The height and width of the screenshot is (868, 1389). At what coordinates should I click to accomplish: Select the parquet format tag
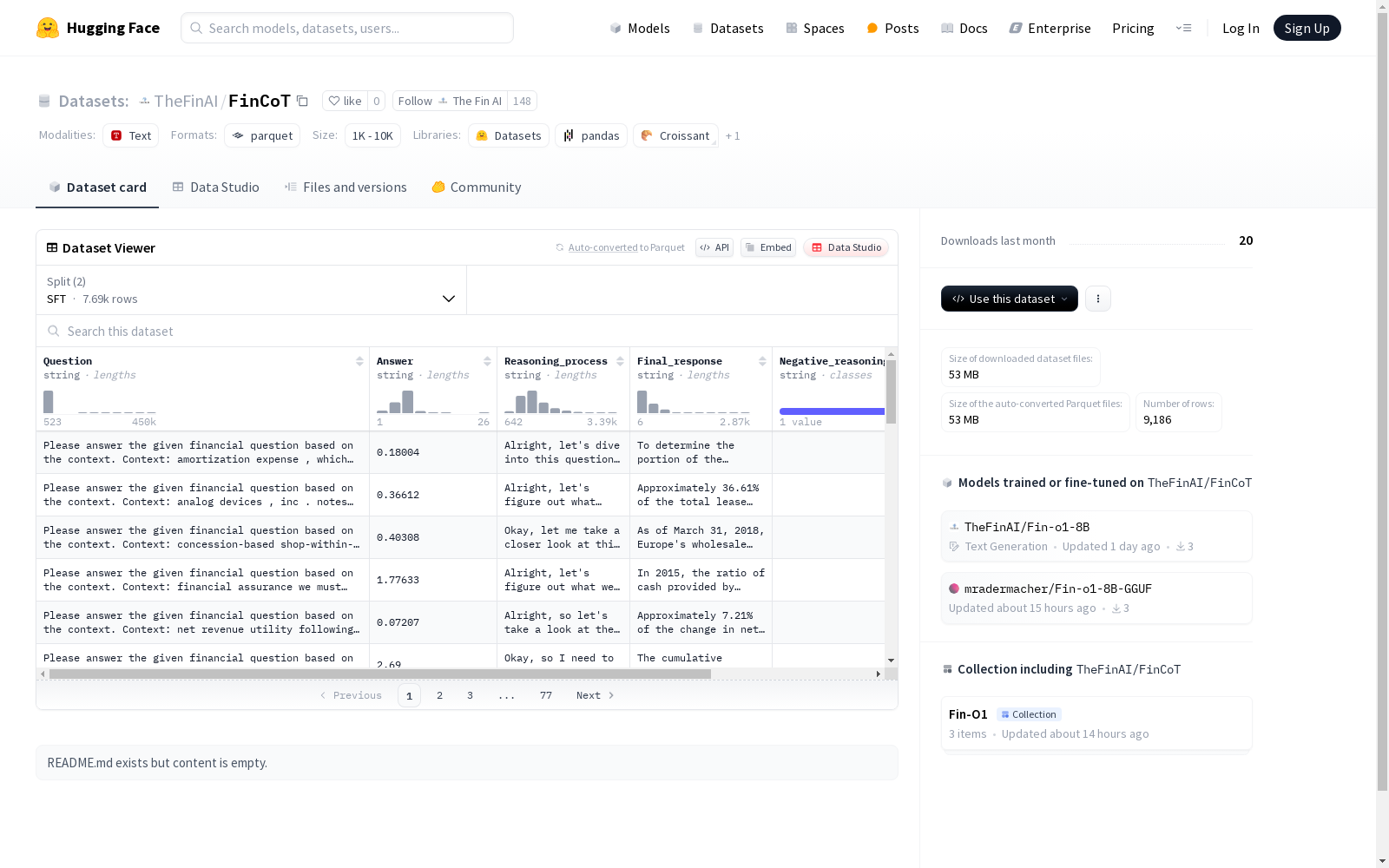(x=262, y=135)
